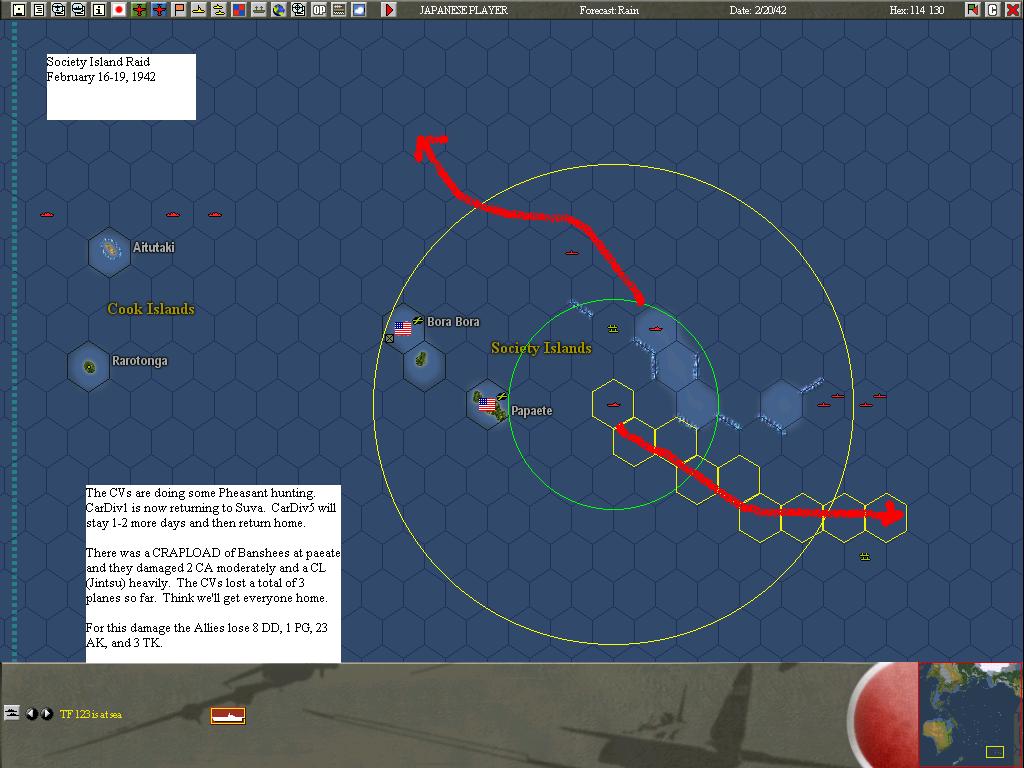Click the airfield icon at Bora Bora
1024x768 pixels.
(x=418, y=320)
